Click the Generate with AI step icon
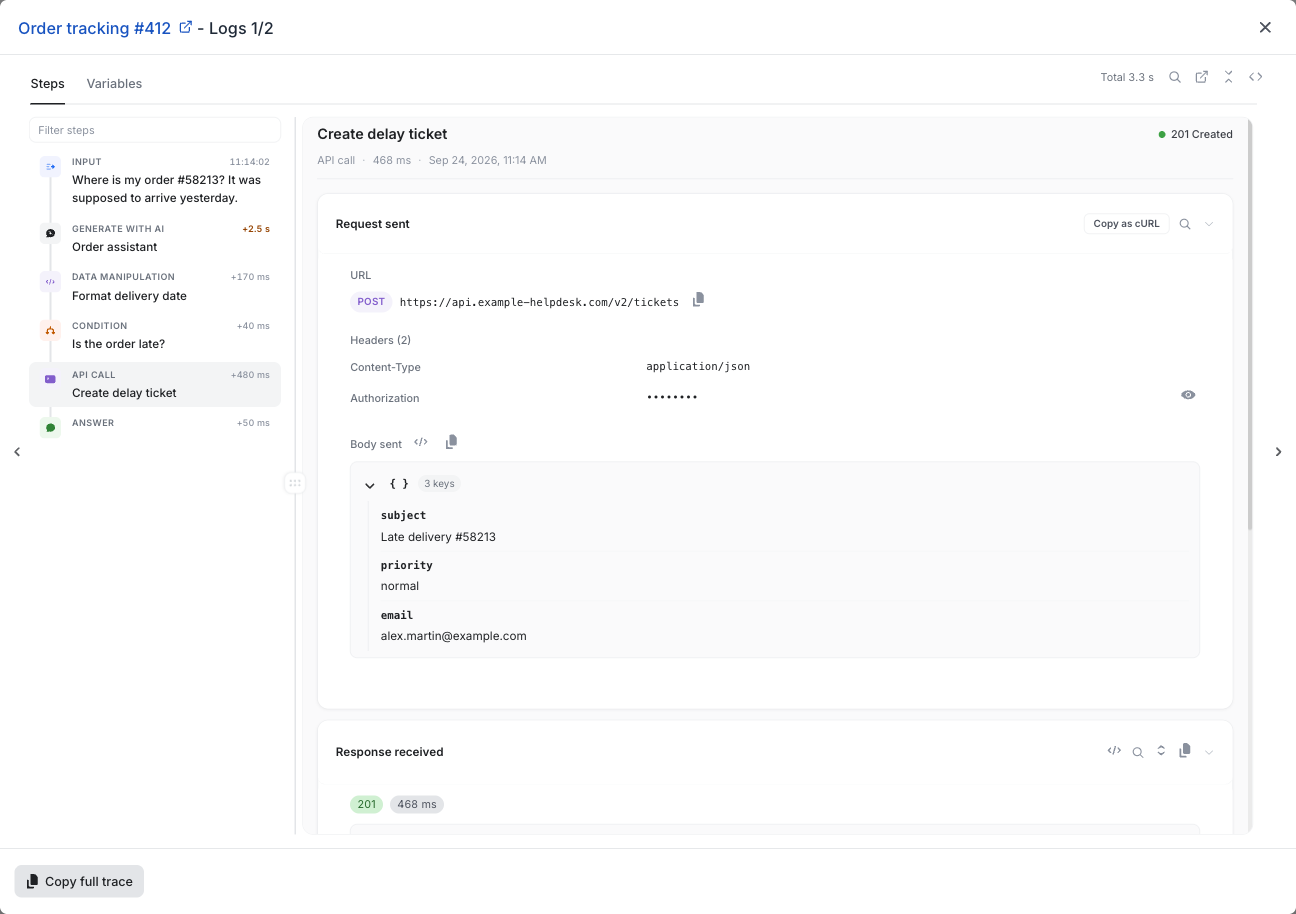The image size is (1296, 914). [x=50, y=233]
